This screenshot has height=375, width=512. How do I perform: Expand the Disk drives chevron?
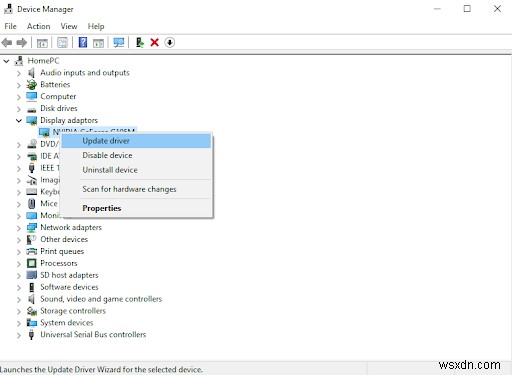pyautogui.click(x=19, y=109)
